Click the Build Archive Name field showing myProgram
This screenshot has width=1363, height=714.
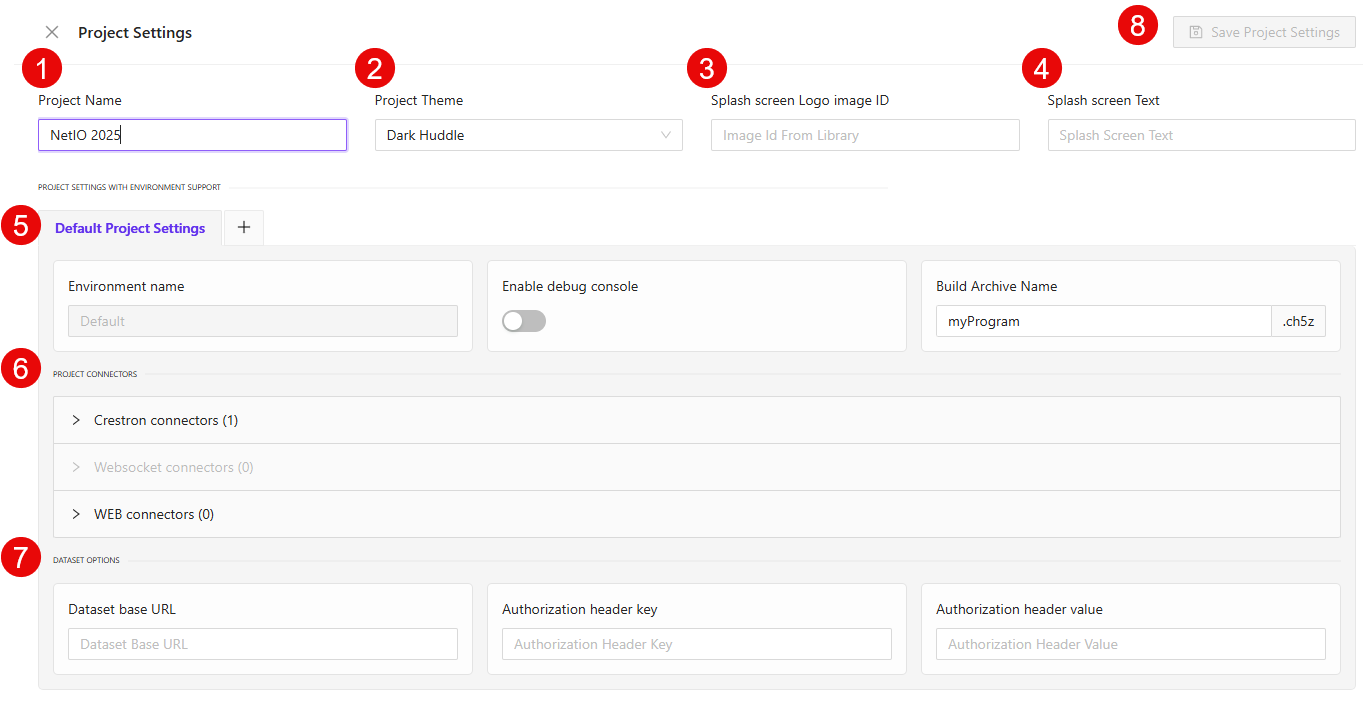pos(1103,320)
